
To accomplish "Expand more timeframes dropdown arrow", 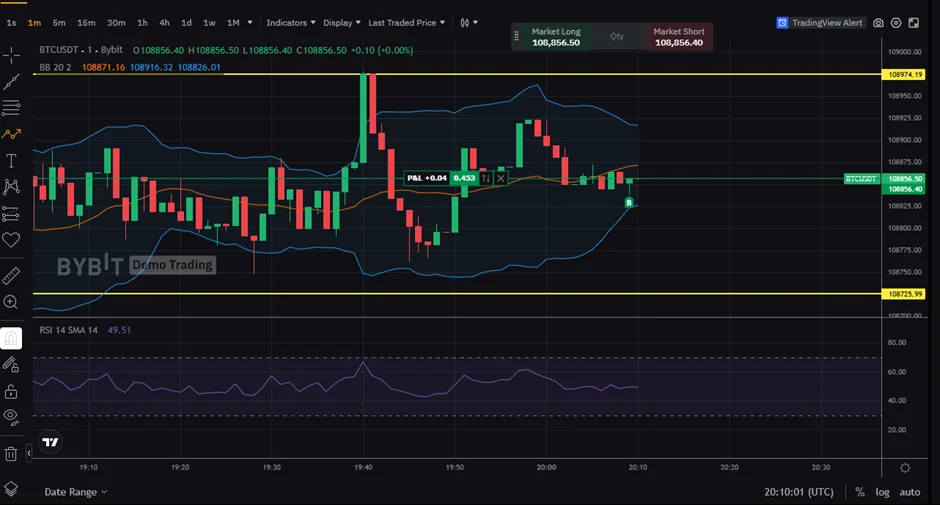I will tap(250, 23).
